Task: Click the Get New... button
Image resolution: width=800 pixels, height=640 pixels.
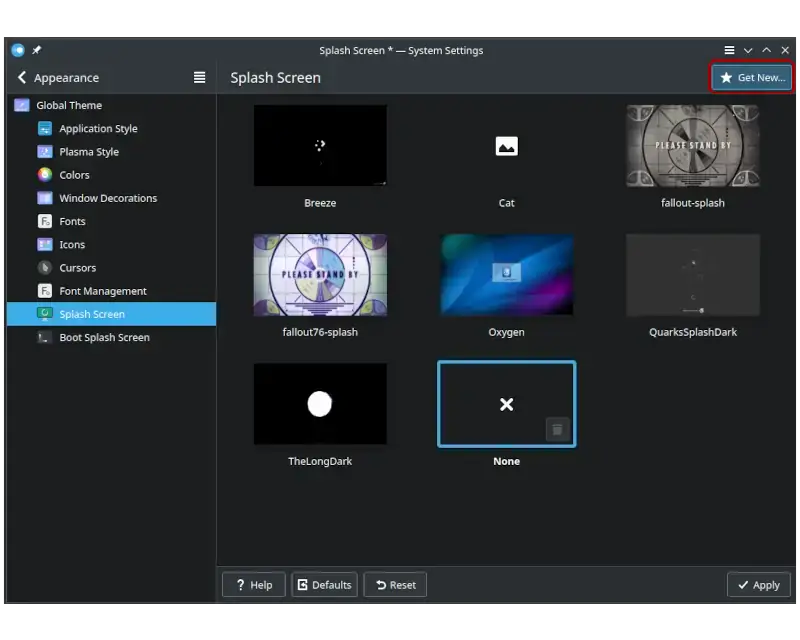Action: click(751, 77)
